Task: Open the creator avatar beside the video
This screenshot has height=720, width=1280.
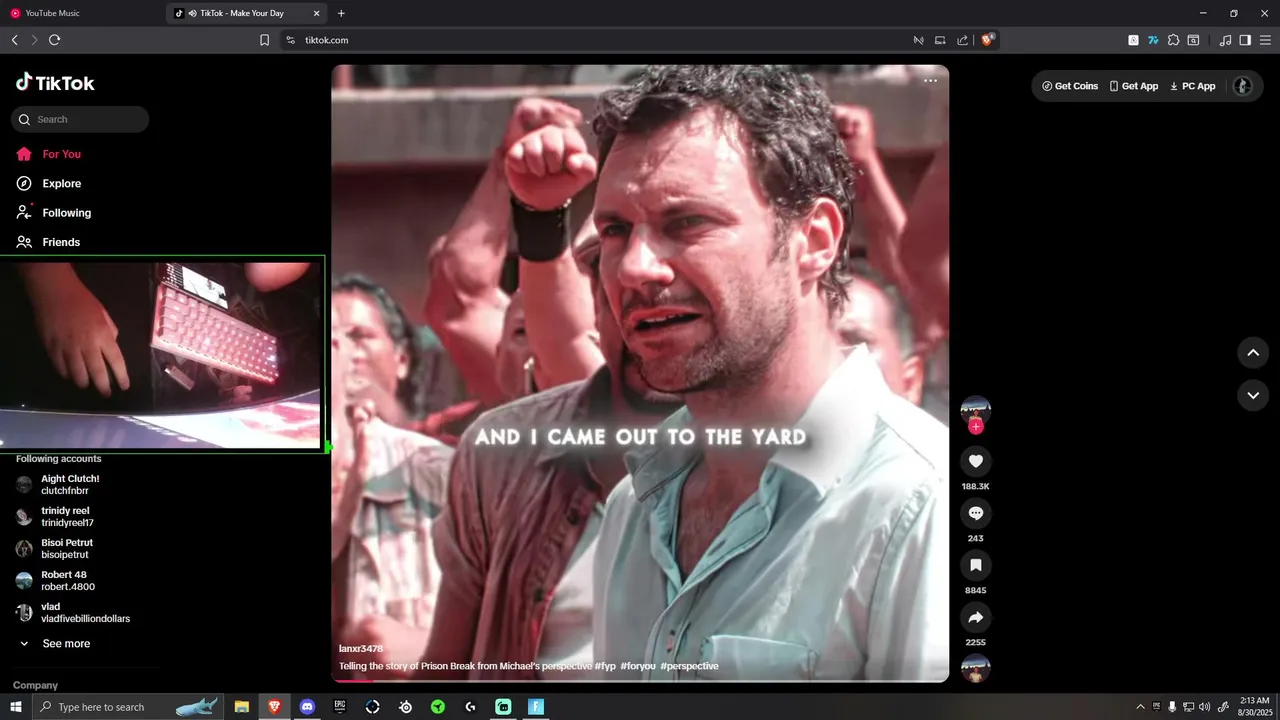Action: point(976,411)
